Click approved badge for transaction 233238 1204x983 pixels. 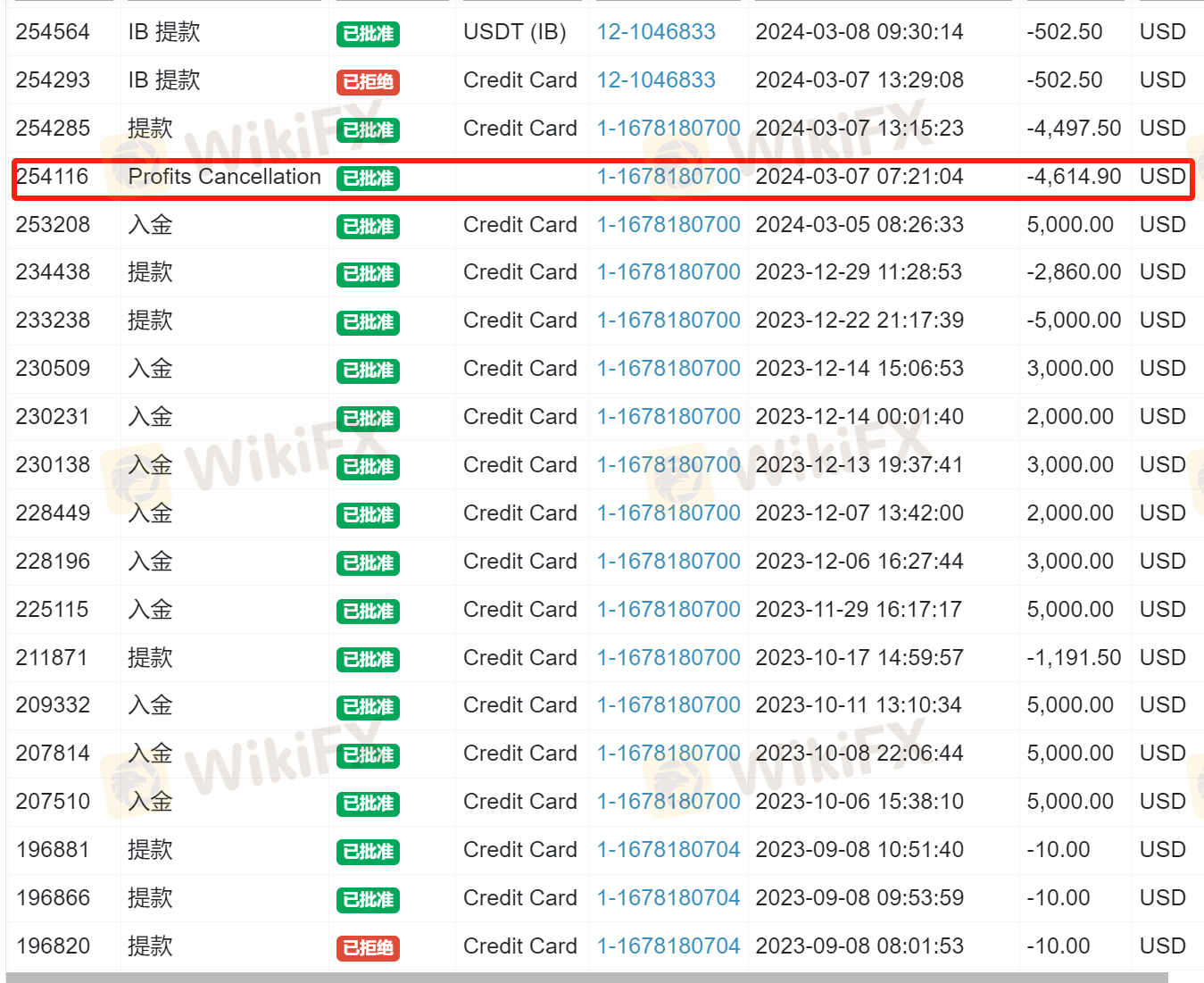pyautogui.click(x=368, y=322)
